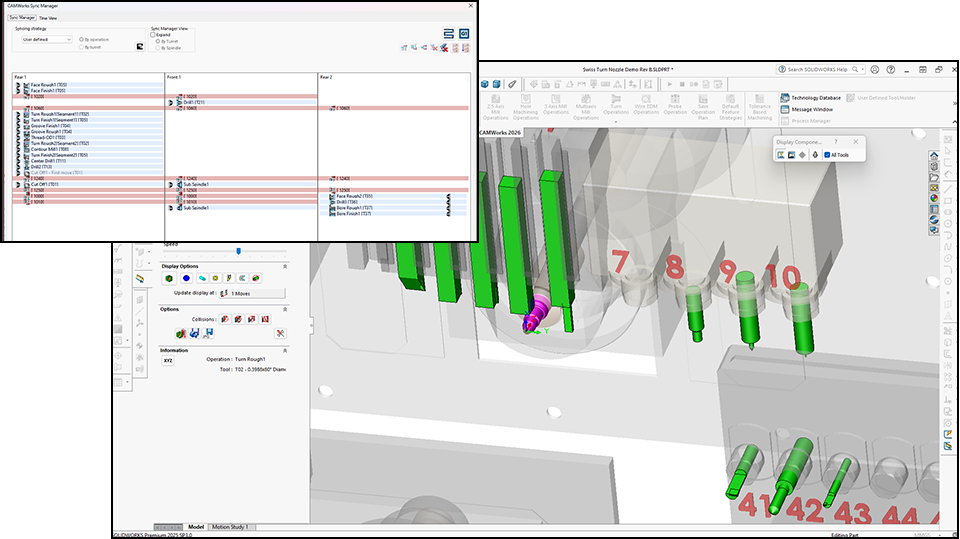Screen dimensions: 960x539
Task: Click the XYZ information button
Action: (168, 361)
